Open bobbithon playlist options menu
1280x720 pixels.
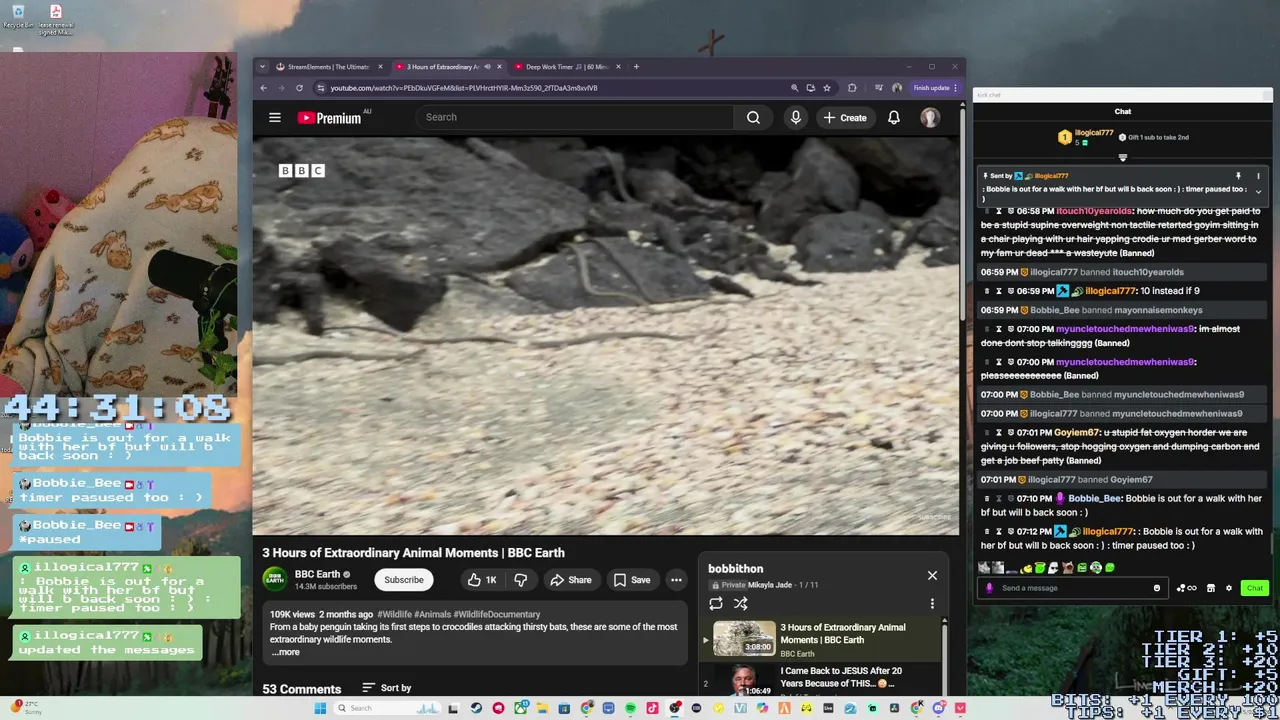(x=932, y=603)
